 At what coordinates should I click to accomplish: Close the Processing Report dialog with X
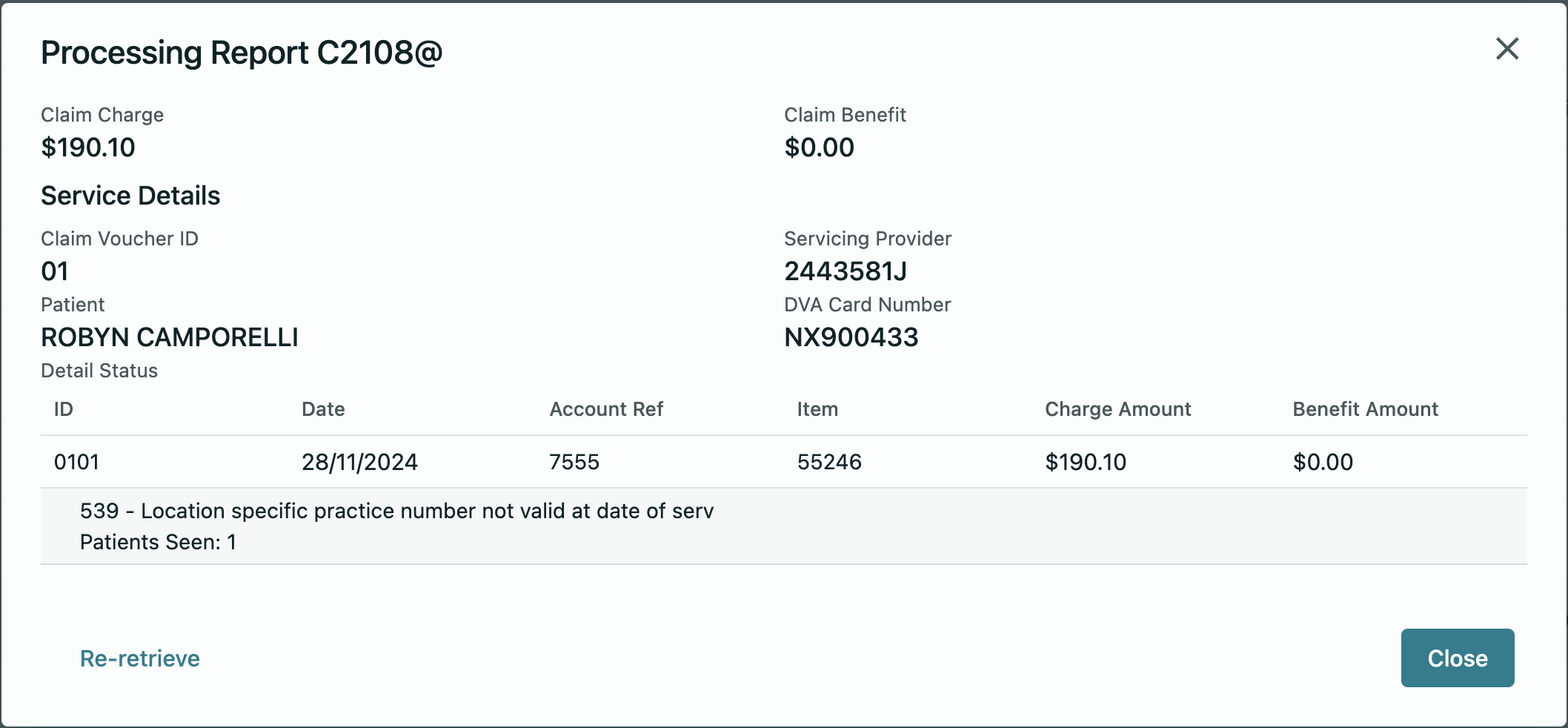(1506, 49)
